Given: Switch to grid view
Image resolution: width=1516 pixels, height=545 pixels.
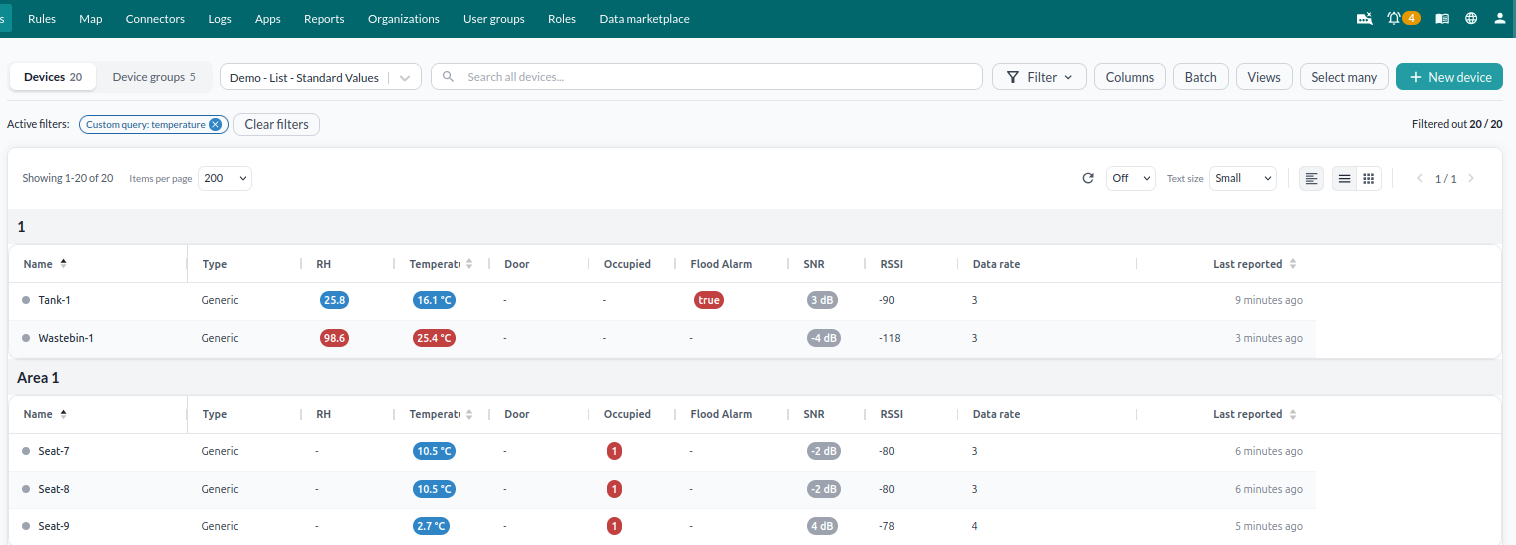Looking at the screenshot, I should [1369, 178].
